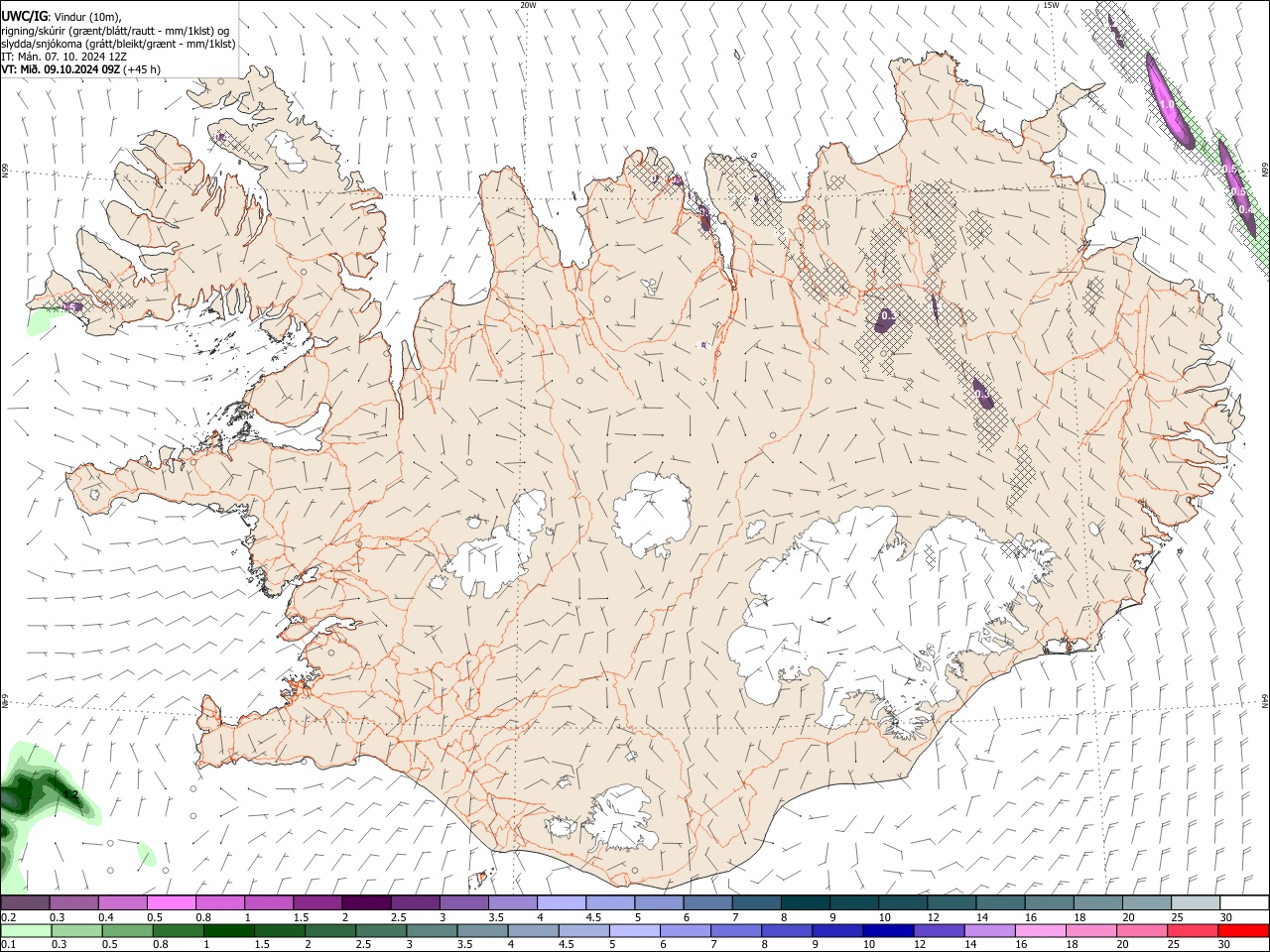
Task: Click the init time line 'IT: Mán. 07. 10. 2024 12Z'
Action: click(x=63, y=58)
